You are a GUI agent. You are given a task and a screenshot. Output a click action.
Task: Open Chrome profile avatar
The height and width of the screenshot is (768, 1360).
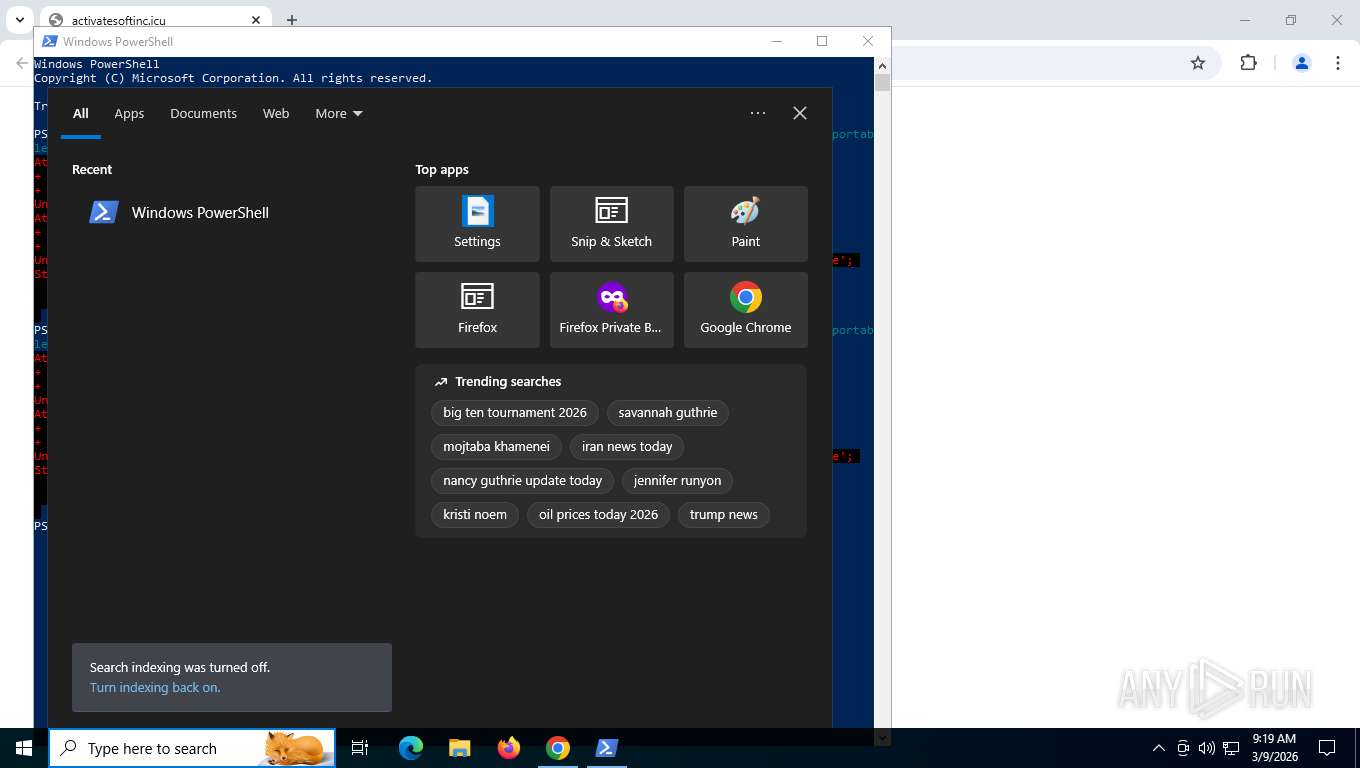1302,63
